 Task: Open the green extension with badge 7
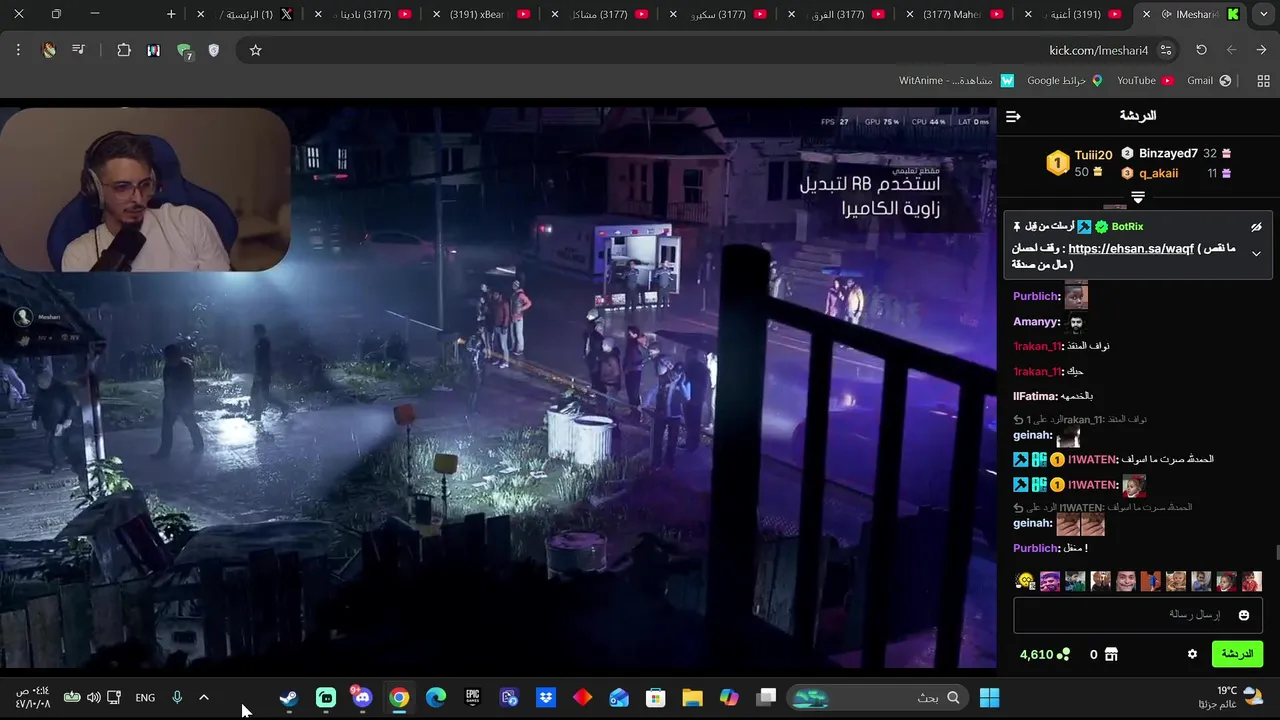click(x=184, y=51)
